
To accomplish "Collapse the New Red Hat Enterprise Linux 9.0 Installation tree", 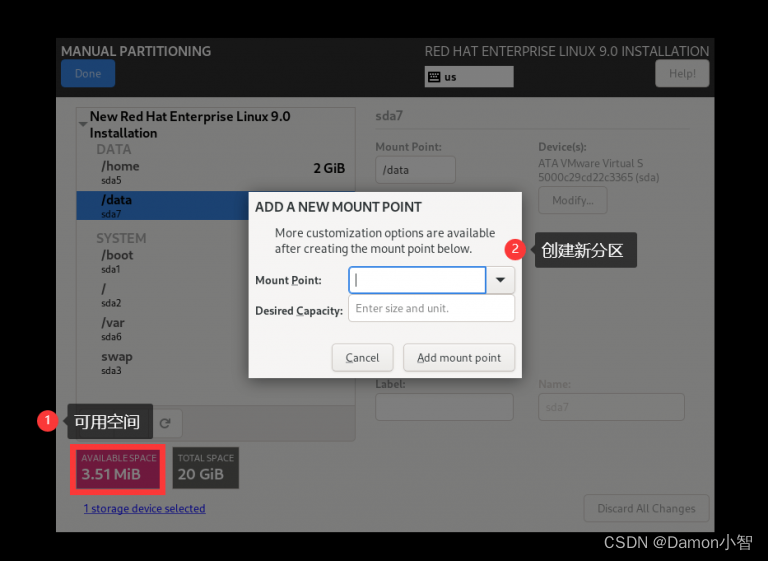I will (x=83, y=124).
